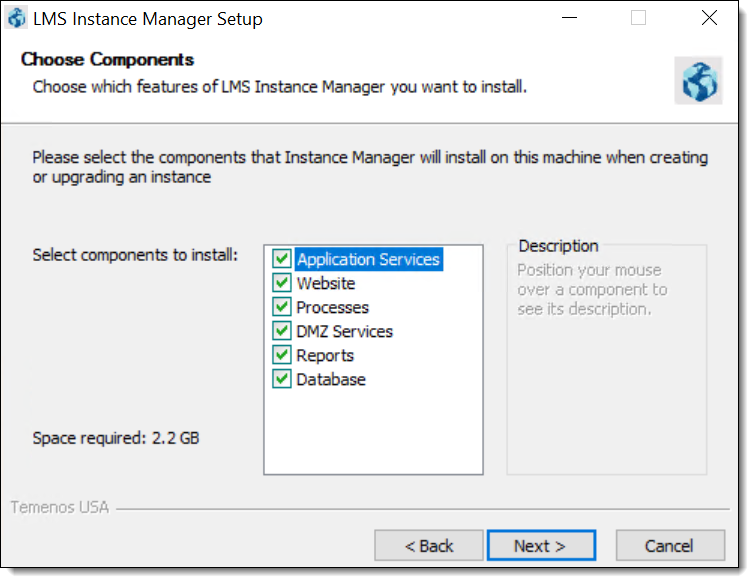Select the Website label in component list
Image resolution: width=754 pixels, height=583 pixels.
click(x=326, y=283)
